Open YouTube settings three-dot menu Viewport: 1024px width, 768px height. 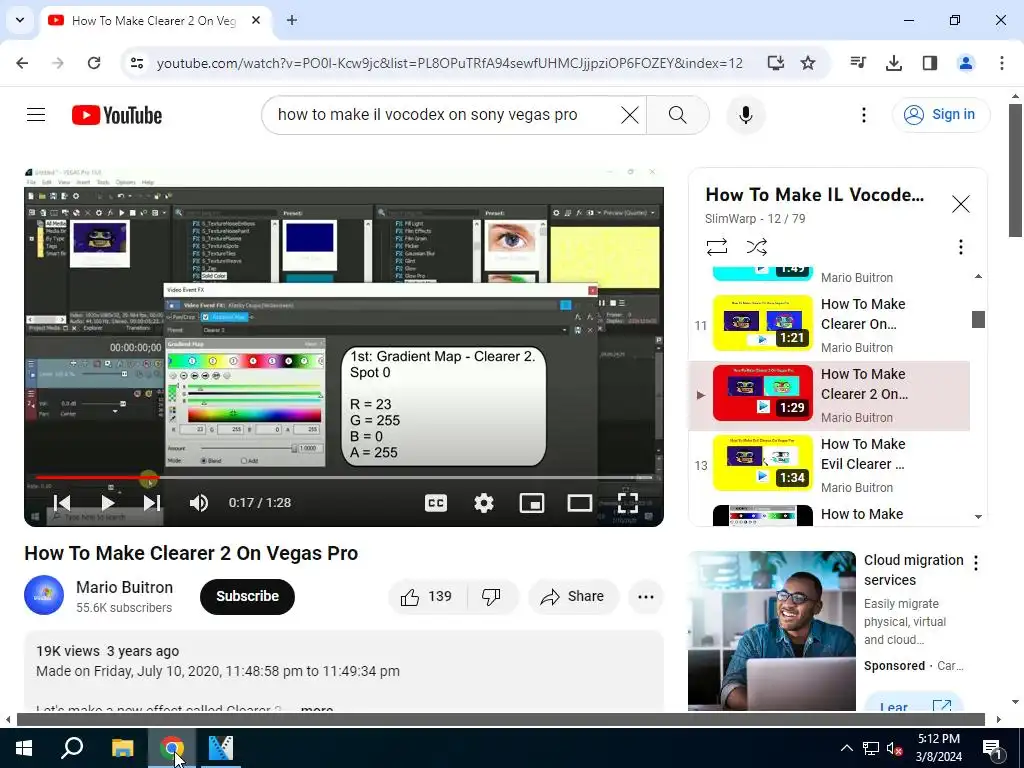coord(863,115)
